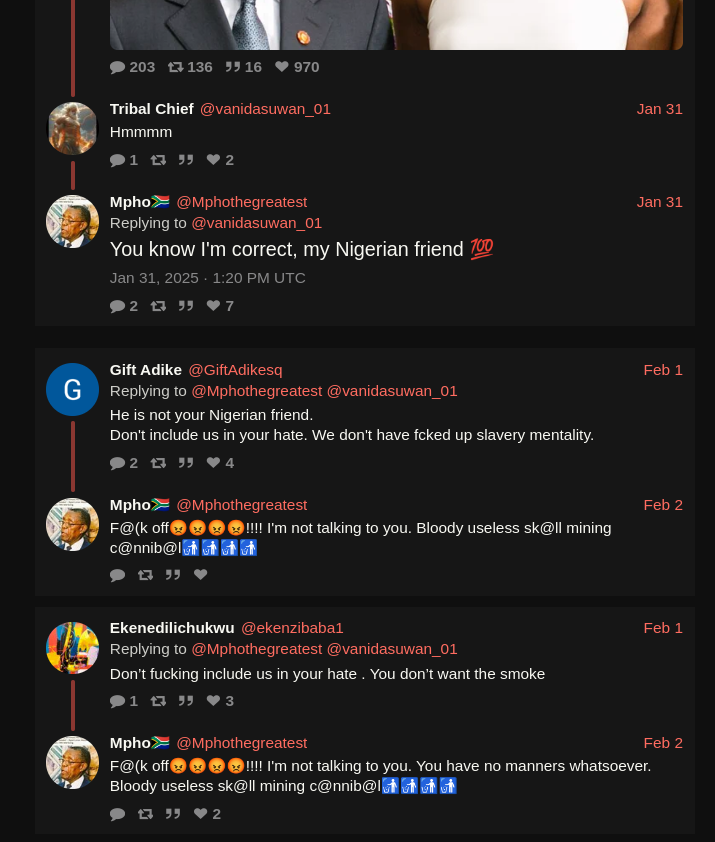Click the reply icon under Tribal Chief's Hmmmm tweet
This screenshot has height=842, width=715.
(117, 160)
